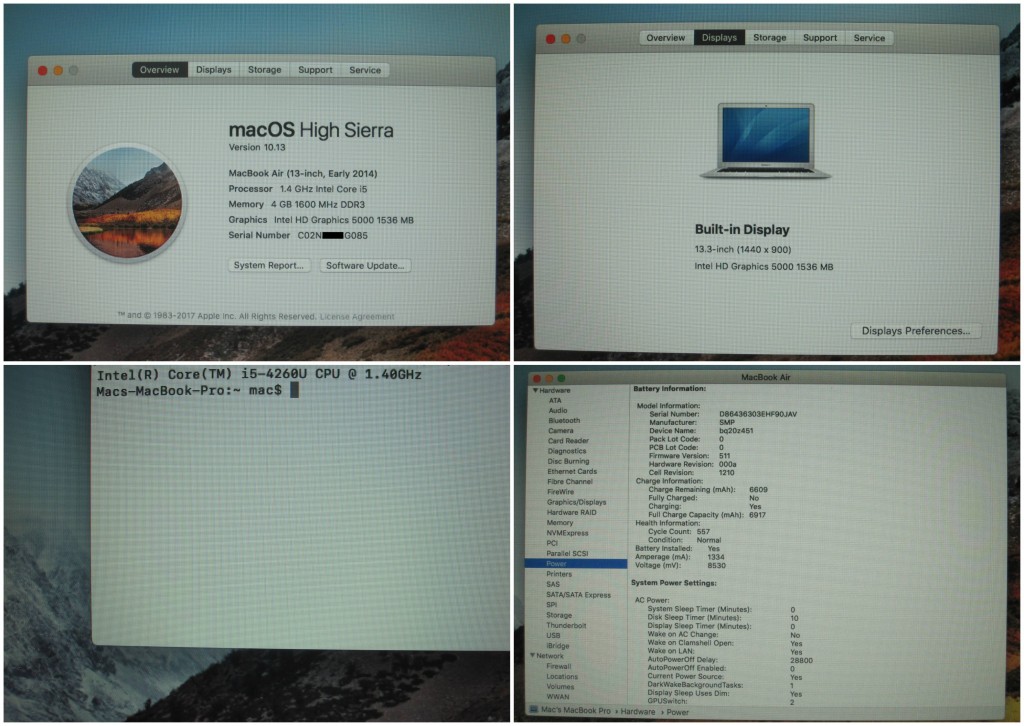Select NVMExpress in the sidebar
The height and width of the screenshot is (726, 1024).
568,533
